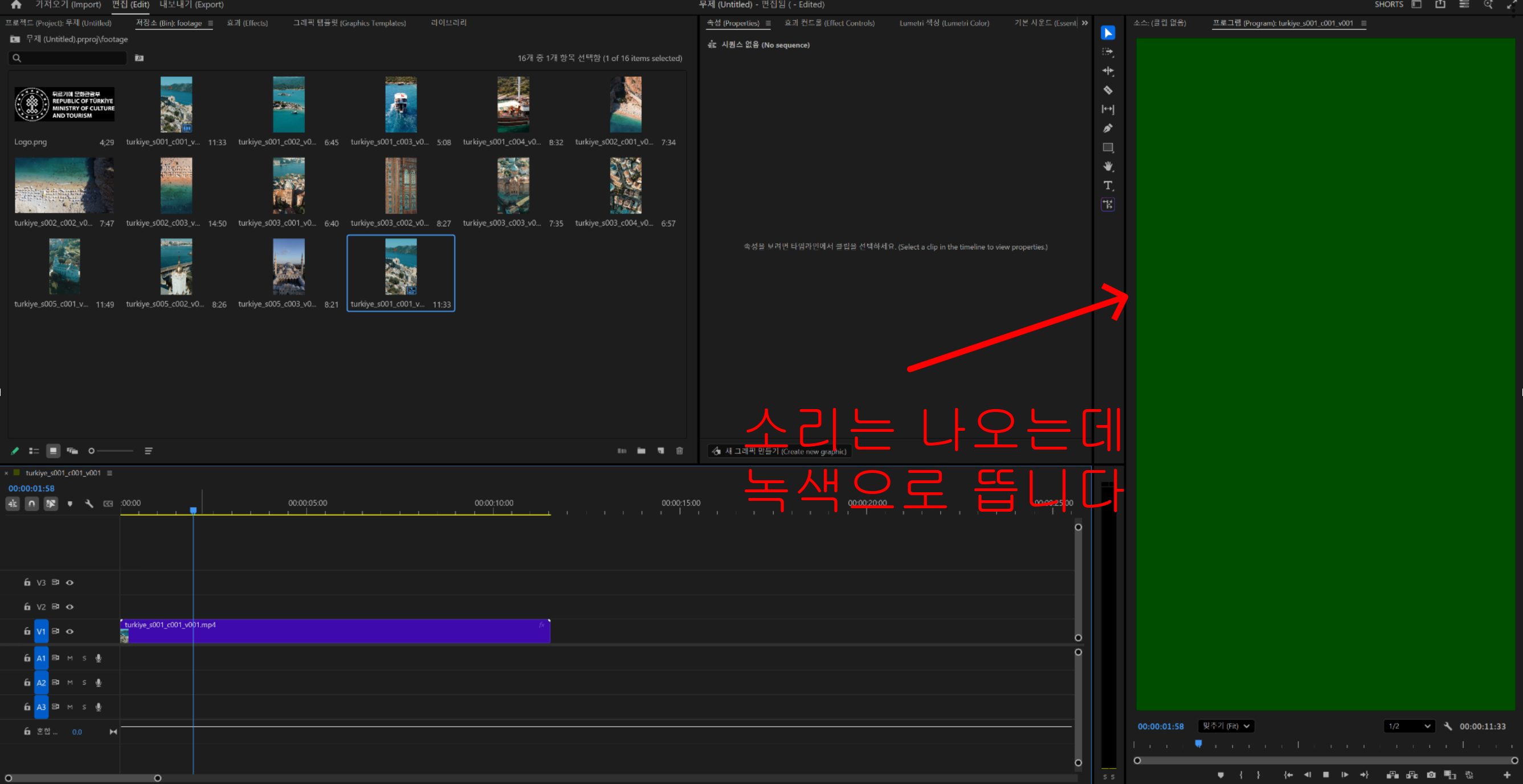The height and width of the screenshot is (784, 1523).
Task: Select the Pen tool
Action: [1108, 128]
